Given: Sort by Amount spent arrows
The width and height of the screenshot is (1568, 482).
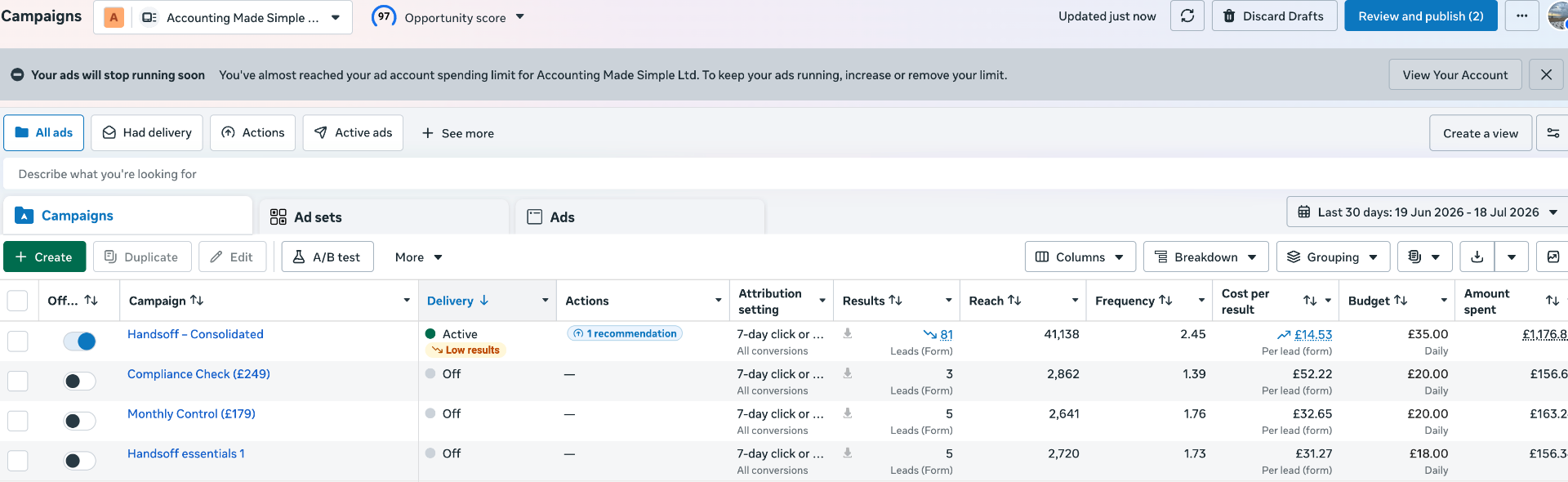Looking at the screenshot, I should [x=1552, y=301].
